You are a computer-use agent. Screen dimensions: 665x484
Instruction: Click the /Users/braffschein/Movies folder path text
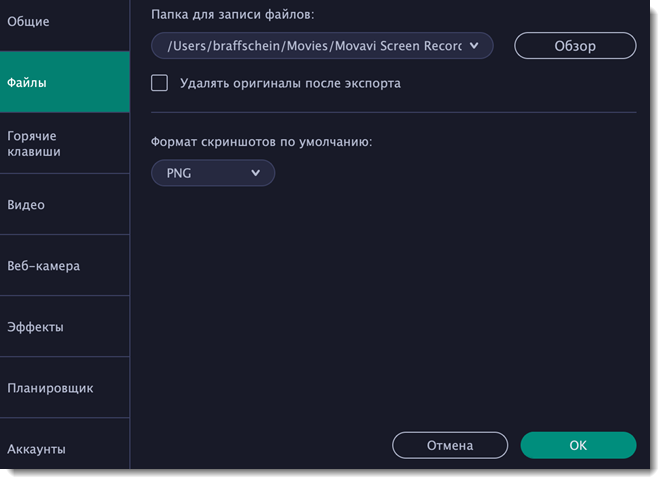pyautogui.click(x=310, y=45)
